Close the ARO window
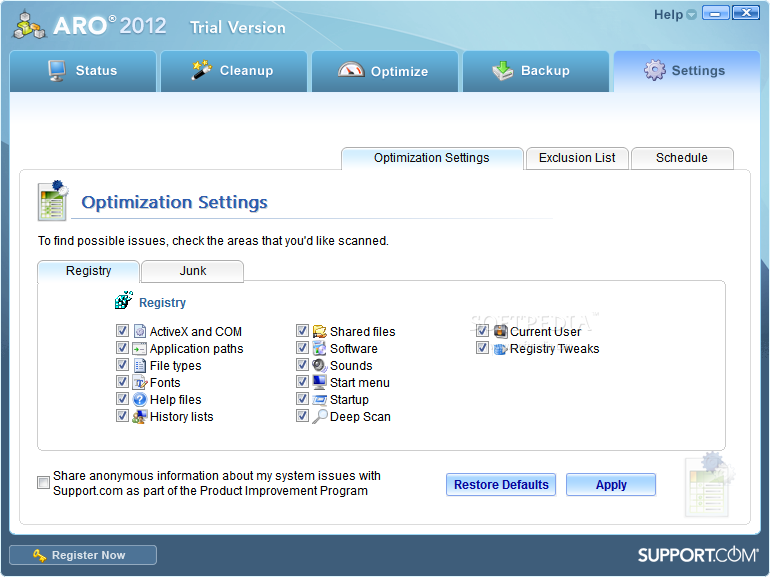This screenshot has height=577, width=770. tap(746, 13)
